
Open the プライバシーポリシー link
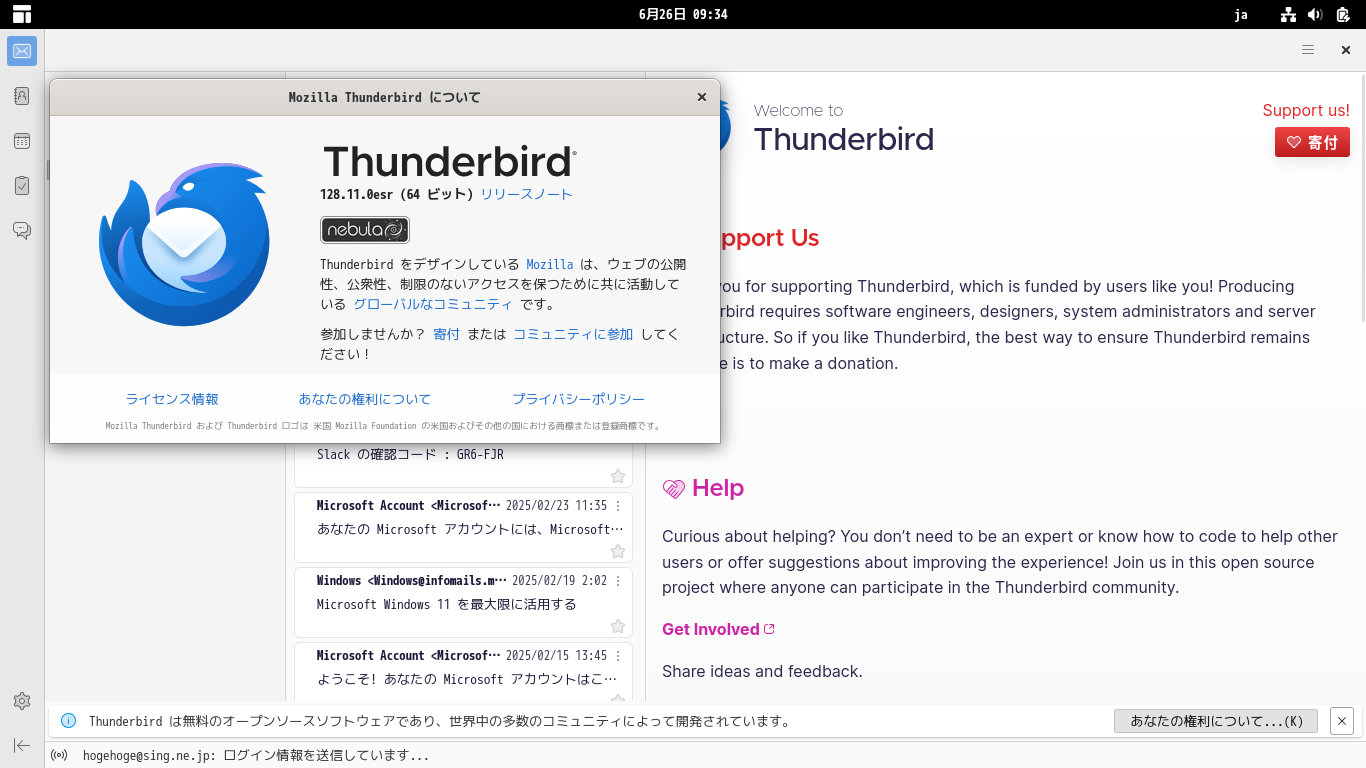[x=579, y=399]
